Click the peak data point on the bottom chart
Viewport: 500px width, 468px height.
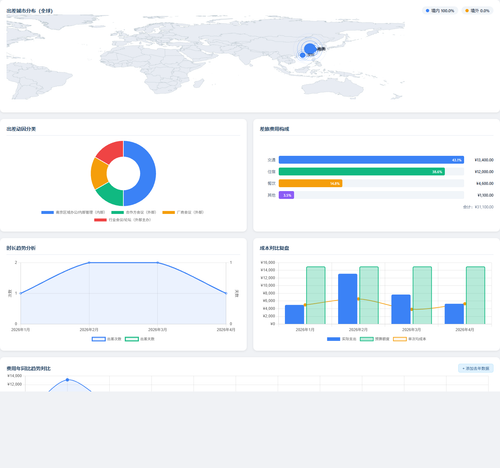pyautogui.click(x=68, y=380)
